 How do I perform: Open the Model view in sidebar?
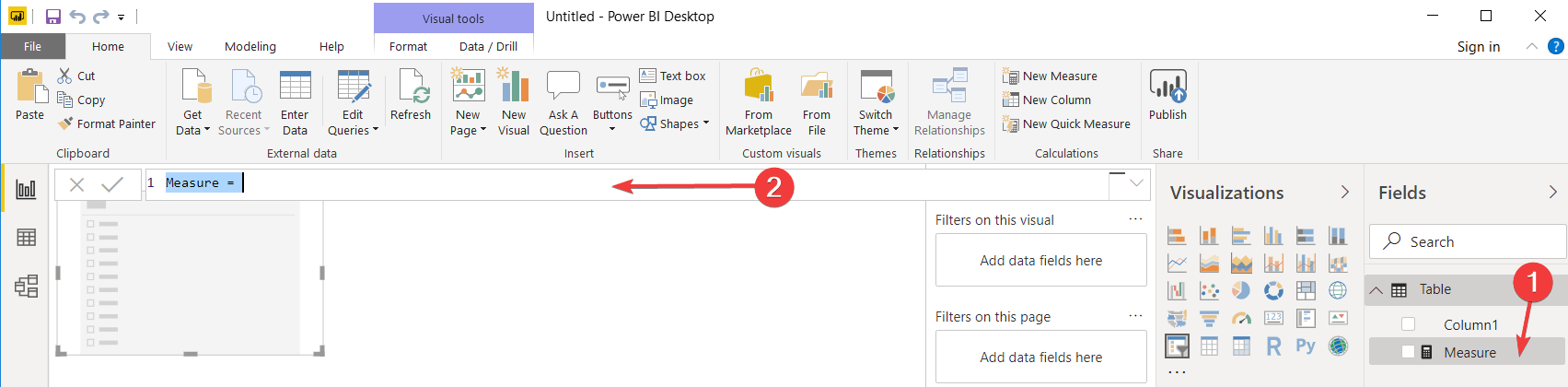[x=26, y=286]
